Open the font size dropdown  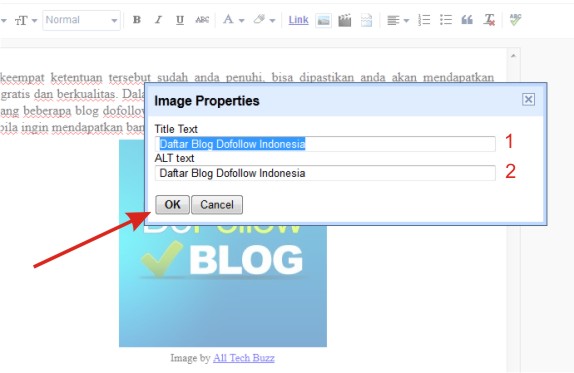(x=26, y=20)
